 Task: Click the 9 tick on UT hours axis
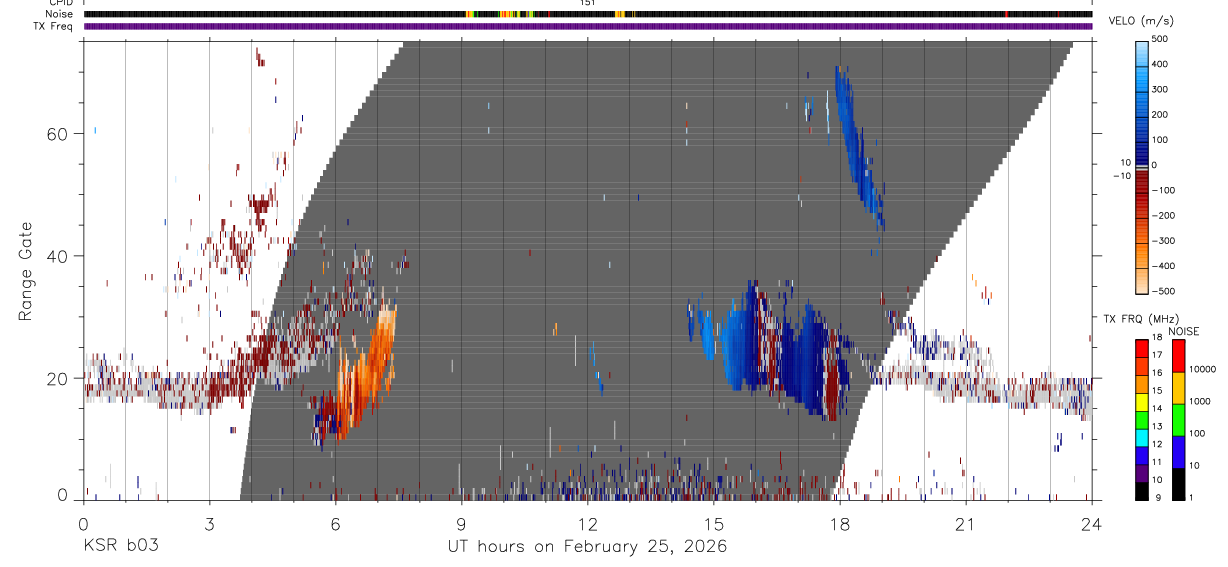461,523
